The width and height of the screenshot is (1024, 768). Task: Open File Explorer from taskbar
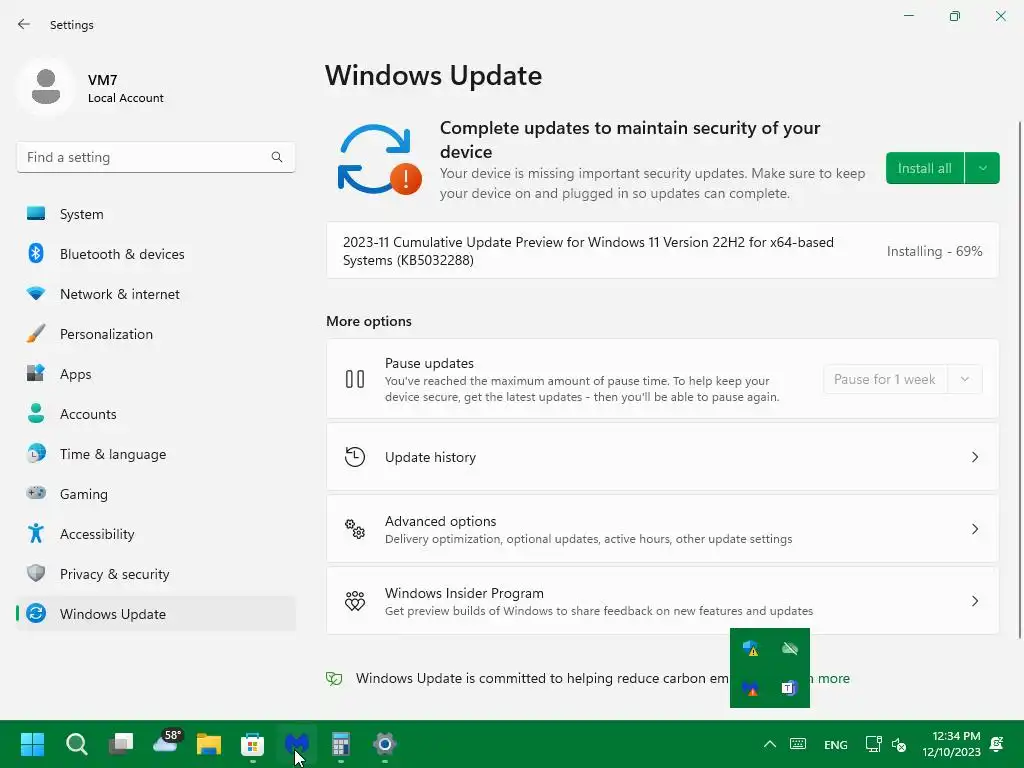(209, 744)
